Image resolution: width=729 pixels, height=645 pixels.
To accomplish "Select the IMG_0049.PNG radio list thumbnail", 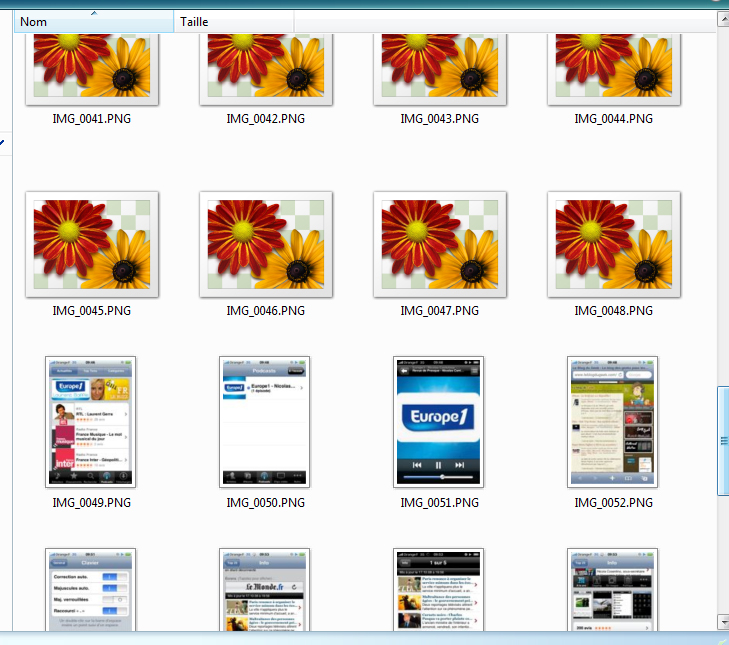I will (x=91, y=422).
